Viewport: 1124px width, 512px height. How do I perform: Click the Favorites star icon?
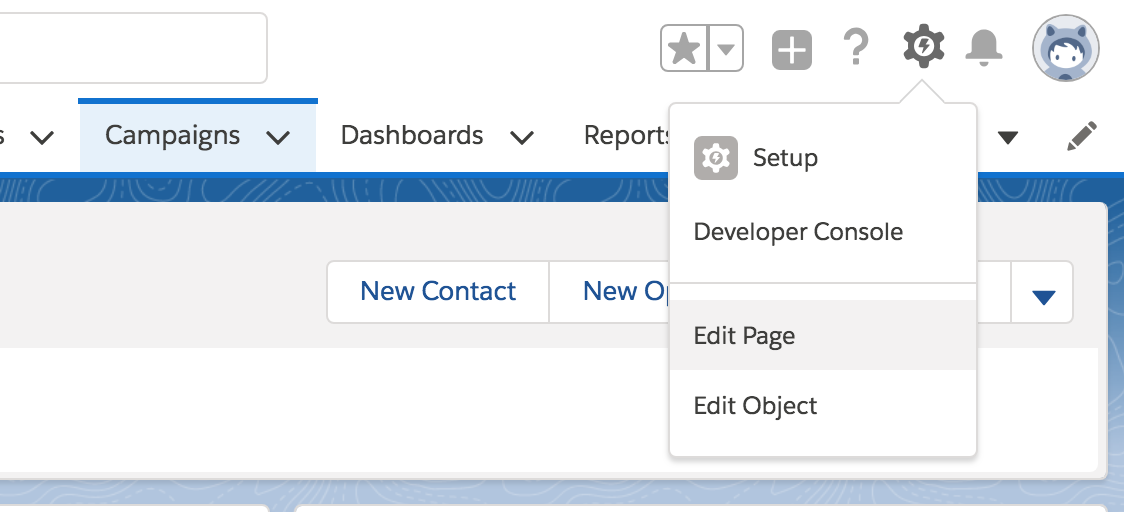[685, 49]
